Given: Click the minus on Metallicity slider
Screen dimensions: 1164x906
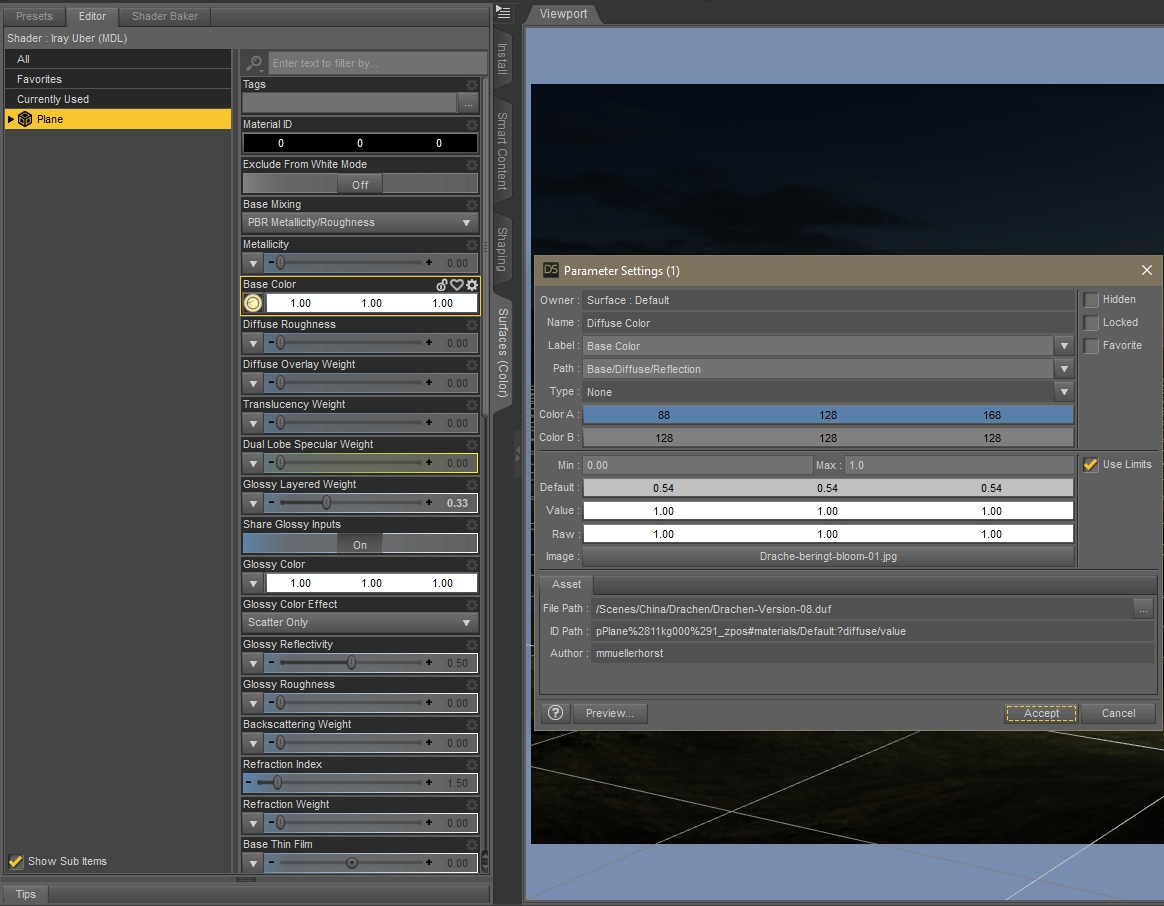Looking at the screenshot, I should tap(272, 263).
